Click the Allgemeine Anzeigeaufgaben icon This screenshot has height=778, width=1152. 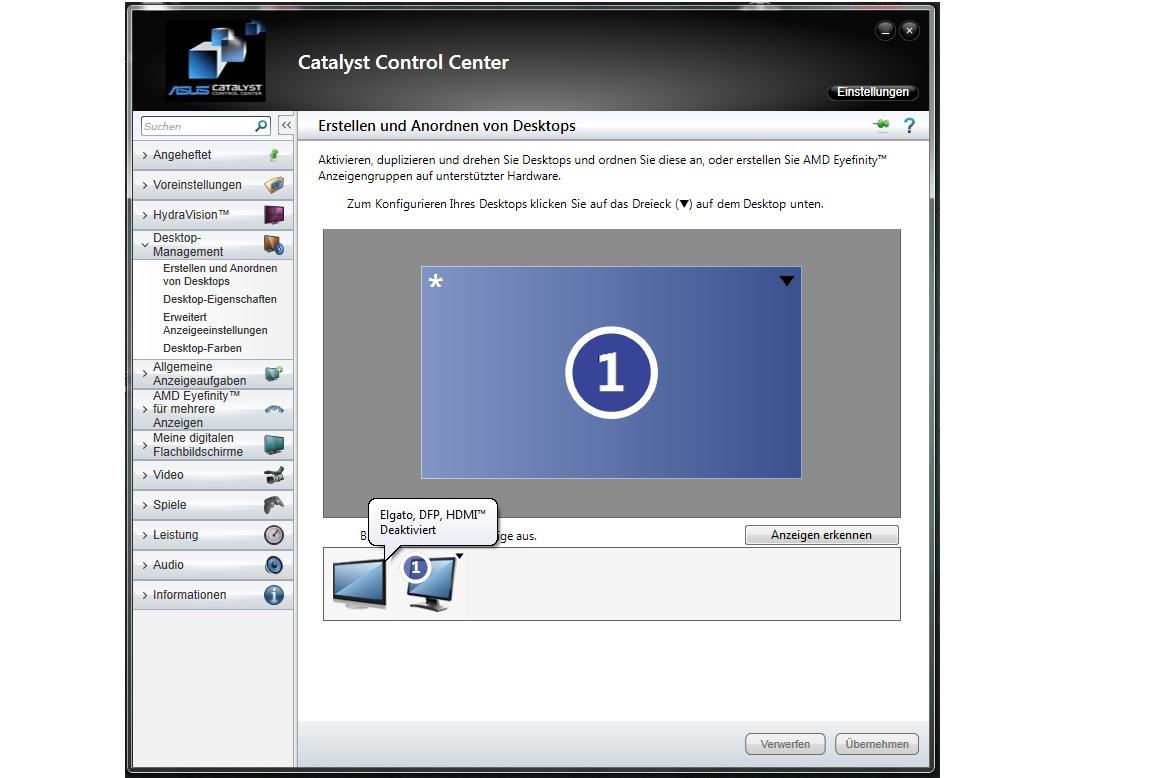click(274, 373)
